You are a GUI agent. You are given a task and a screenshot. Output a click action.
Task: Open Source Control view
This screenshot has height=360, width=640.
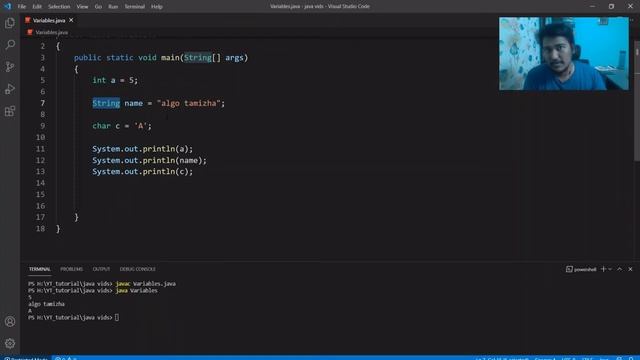tap(10, 67)
